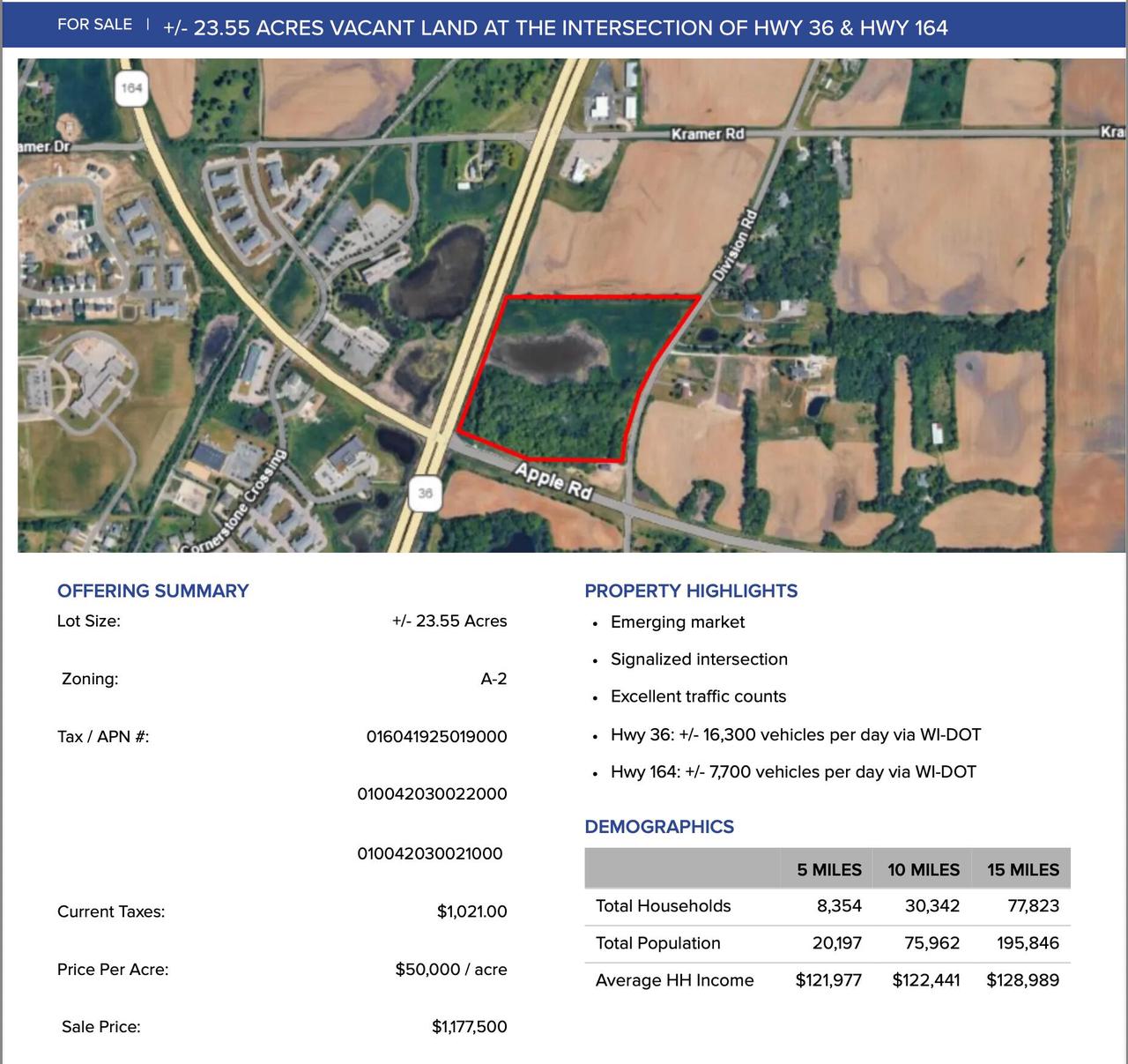1128x1064 pixels.
Task: Click population value 20,197 for 5 miles
Action: [837, 943]
